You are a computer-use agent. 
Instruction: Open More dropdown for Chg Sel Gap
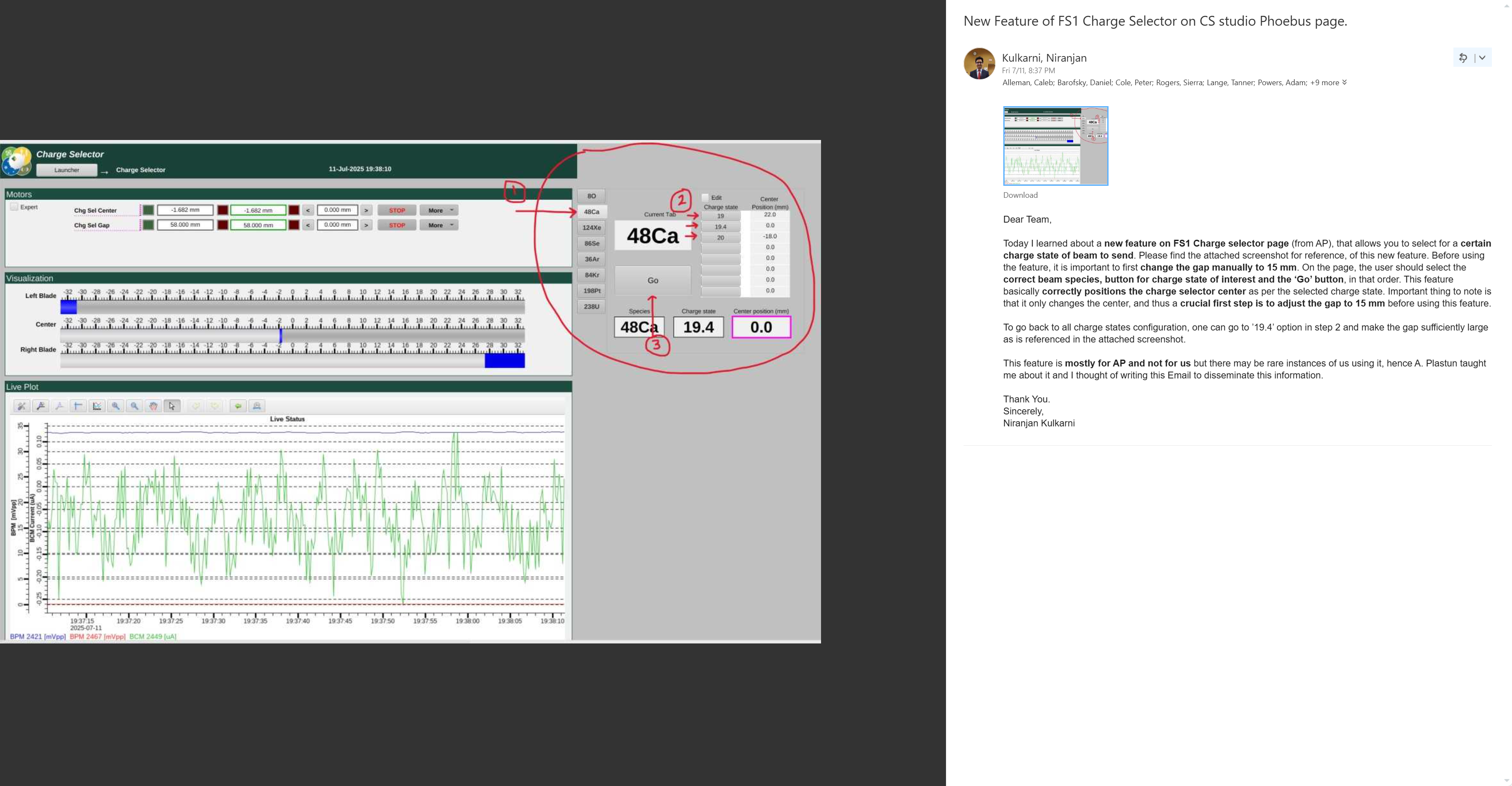[439, 225]
